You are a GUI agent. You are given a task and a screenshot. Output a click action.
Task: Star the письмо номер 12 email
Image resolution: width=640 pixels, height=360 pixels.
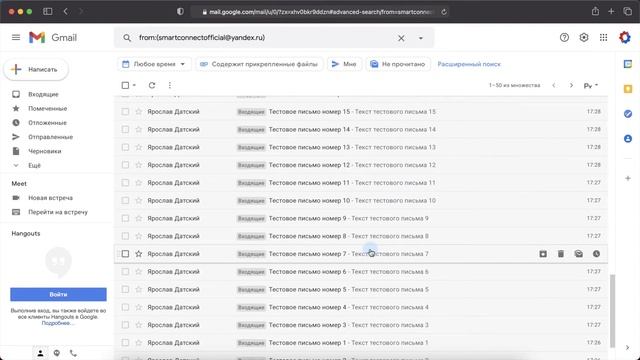[x=139, y=165]
